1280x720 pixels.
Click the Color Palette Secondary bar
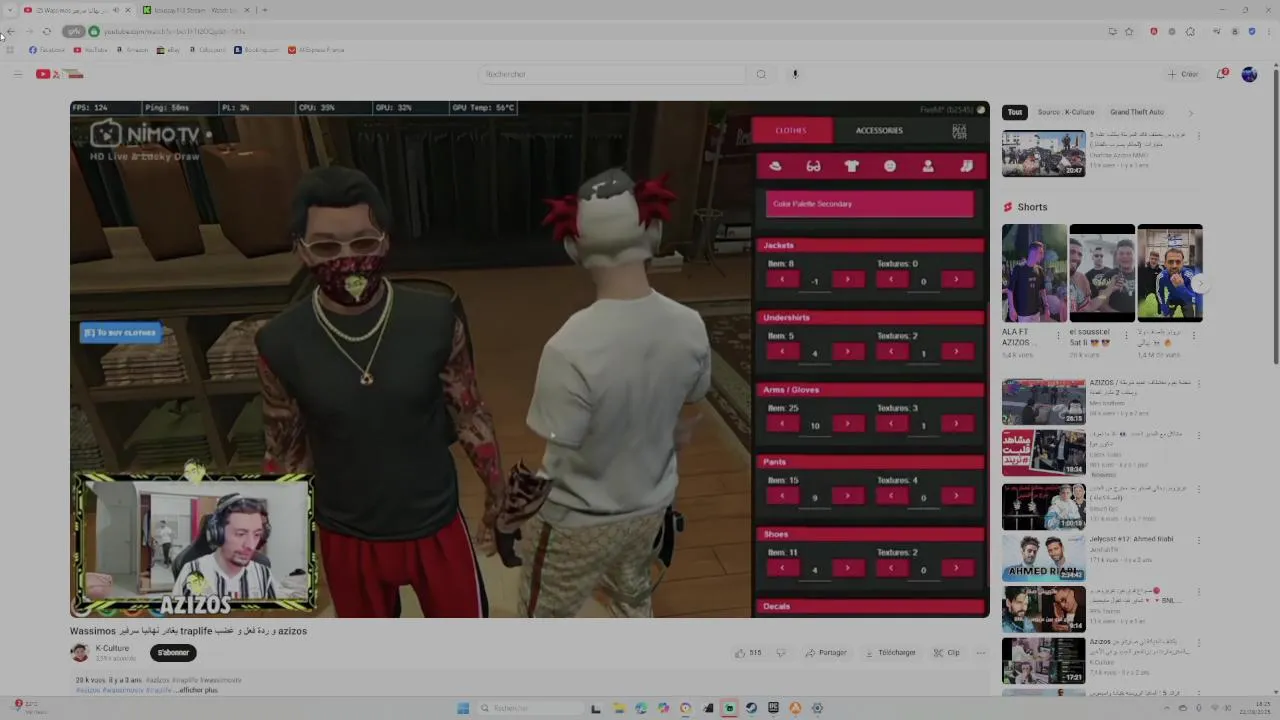(869, 204)
